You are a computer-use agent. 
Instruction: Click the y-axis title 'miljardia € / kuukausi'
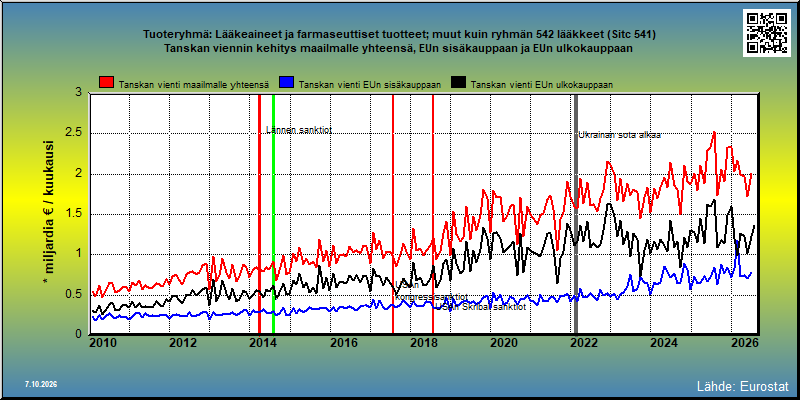pos(49,212)
